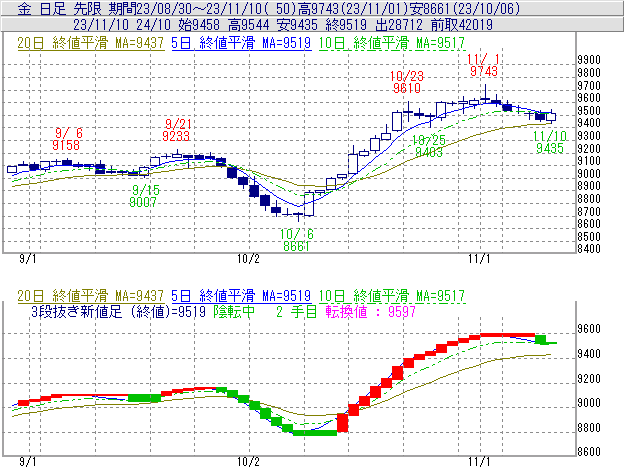This screenshot has width=624, height=475.
Task: Click the 9100 label on upper price axis
Action: (589, 161)
